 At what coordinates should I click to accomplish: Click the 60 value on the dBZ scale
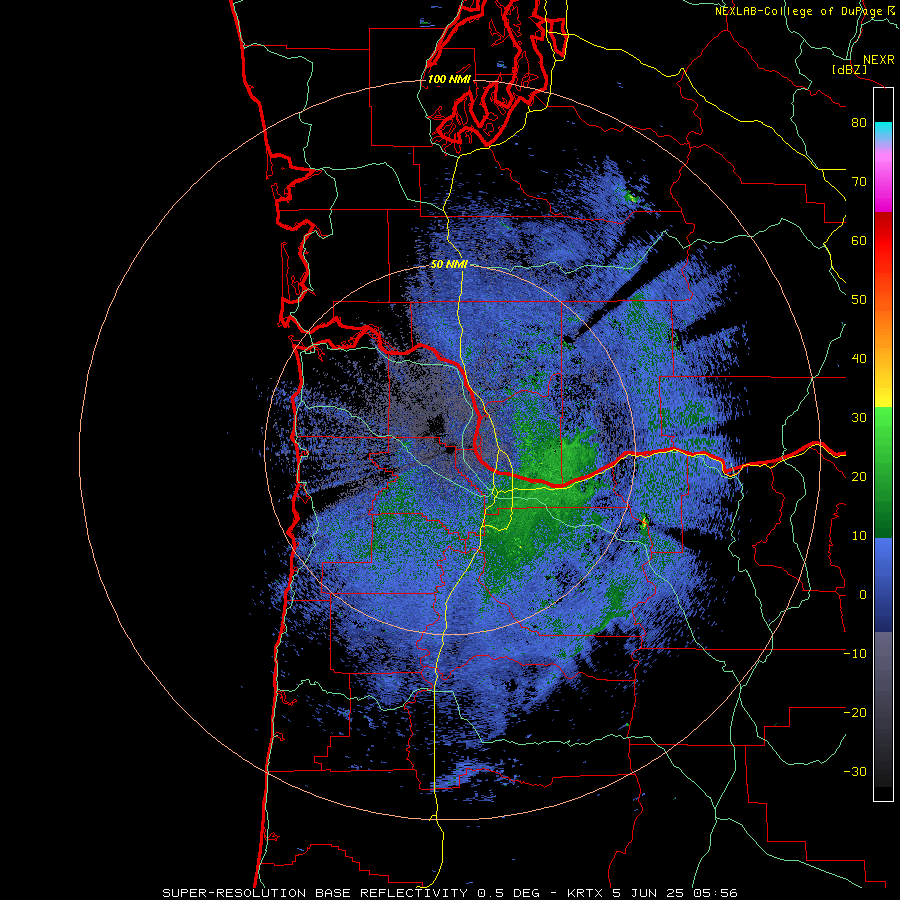click(x=859, y=240)
